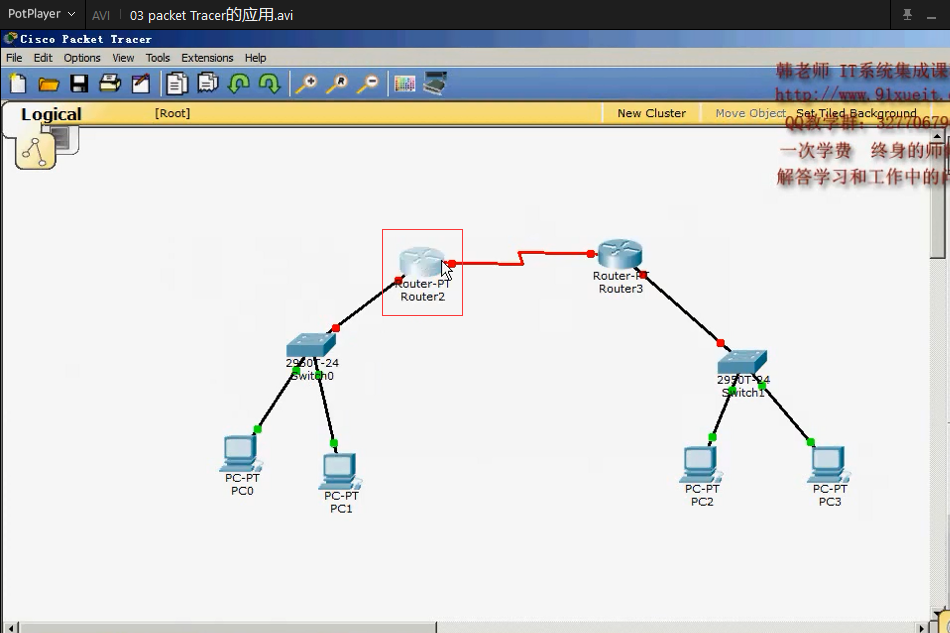The height and width of the screenshot is (633, 950).
Task: Pin the PotPlayer window on top
Action: pos(907,15)
